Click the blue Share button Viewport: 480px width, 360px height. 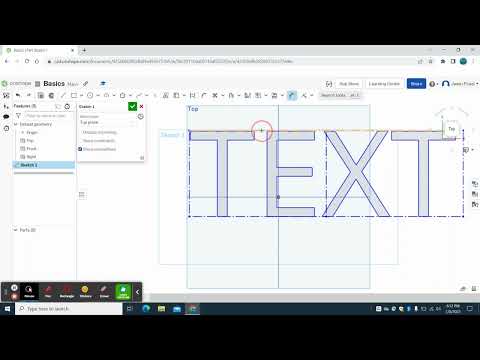tap(416, 84)
